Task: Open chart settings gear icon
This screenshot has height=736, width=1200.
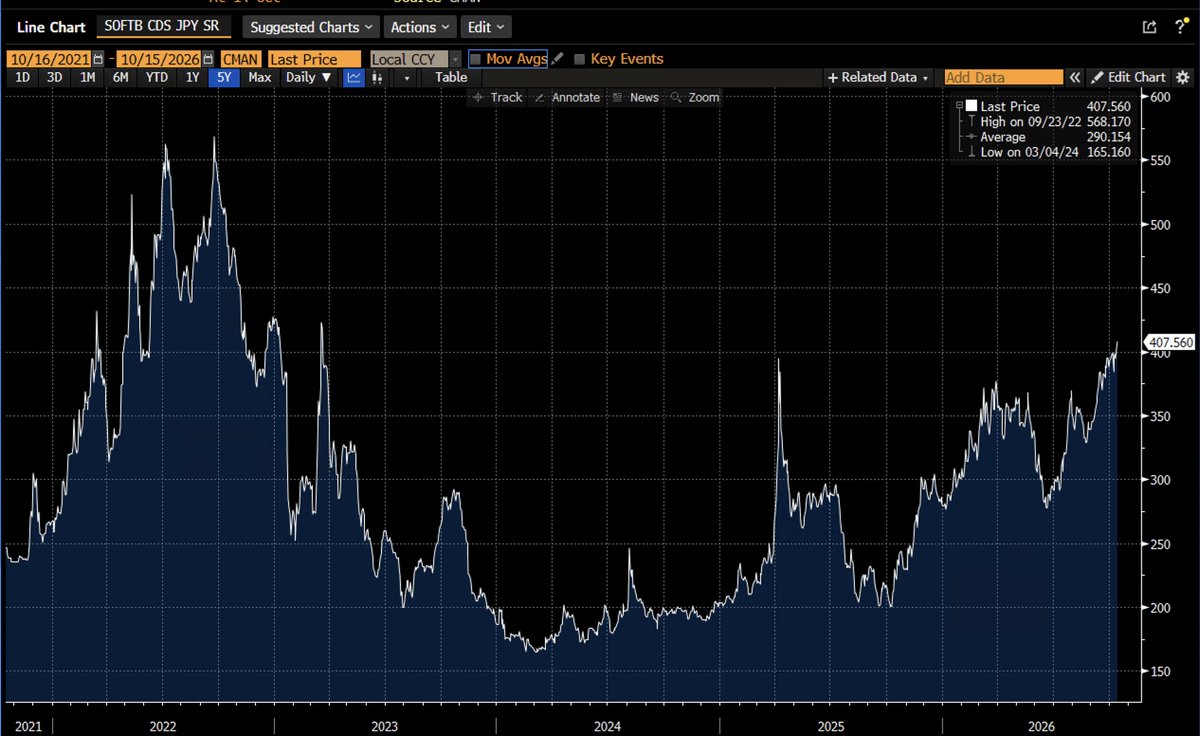Action: tap(1183, 77)
